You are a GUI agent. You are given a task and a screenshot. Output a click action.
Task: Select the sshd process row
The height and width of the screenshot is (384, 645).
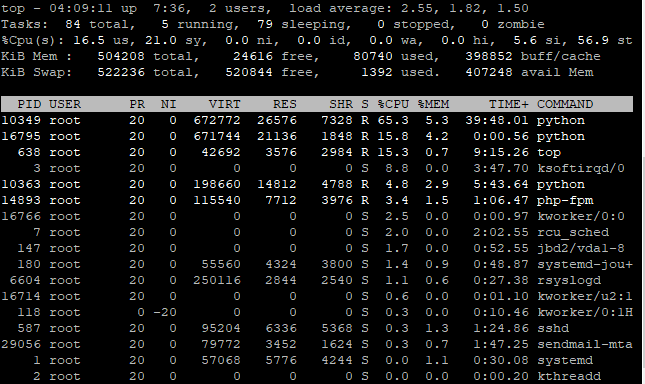[x=317, y=328]
